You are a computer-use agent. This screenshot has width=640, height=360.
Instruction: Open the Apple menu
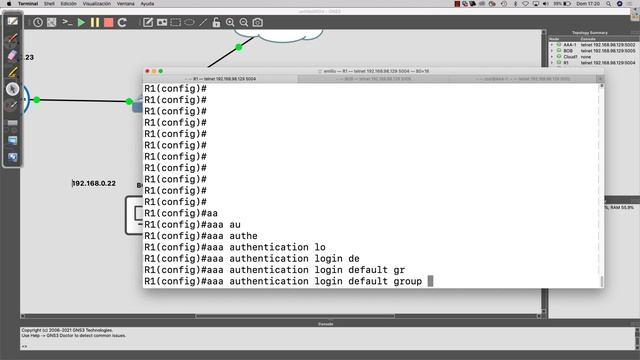coord(9,4)
